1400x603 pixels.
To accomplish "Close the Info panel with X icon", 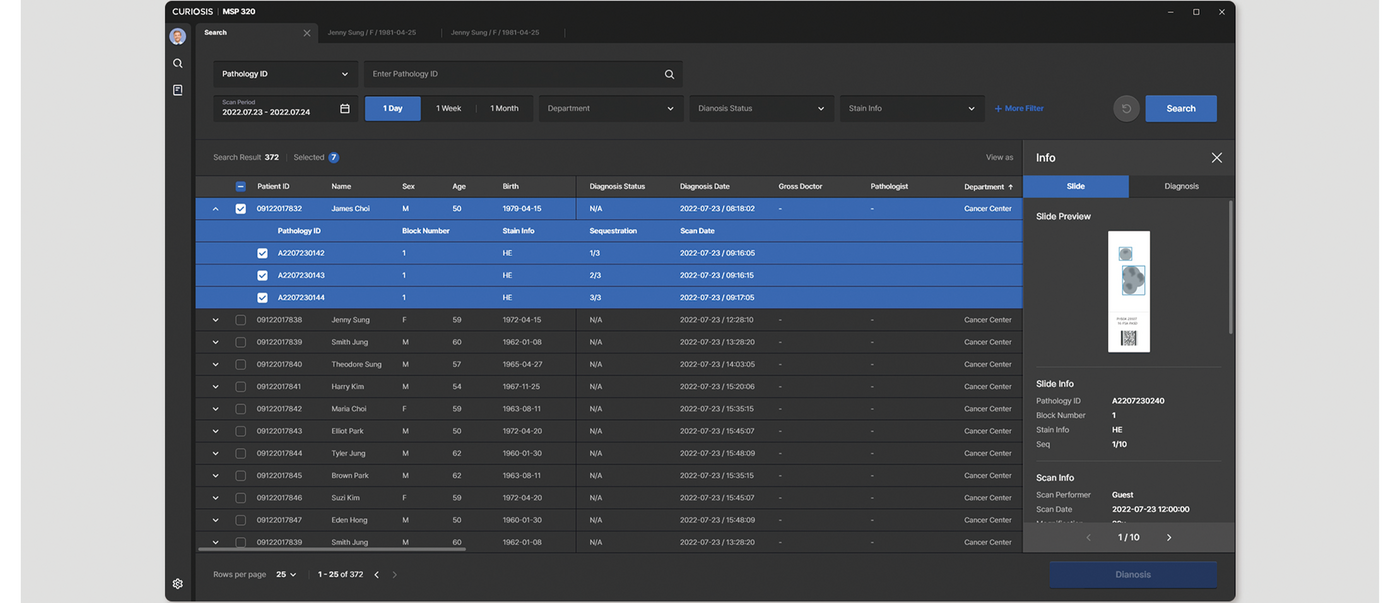I will (1216, 158).
